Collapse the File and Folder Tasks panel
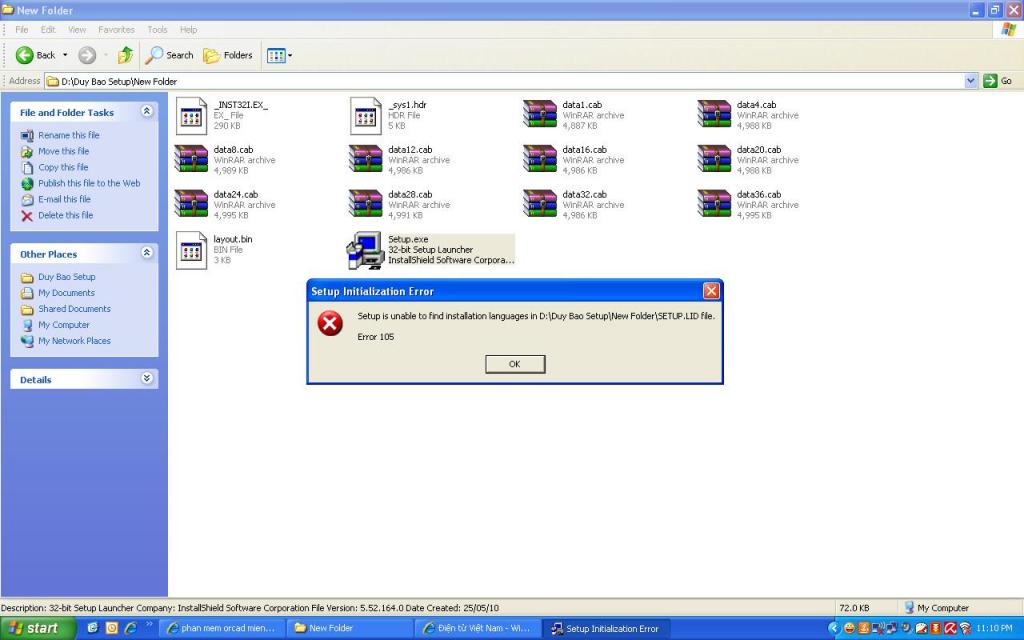 tap(147, 112)
